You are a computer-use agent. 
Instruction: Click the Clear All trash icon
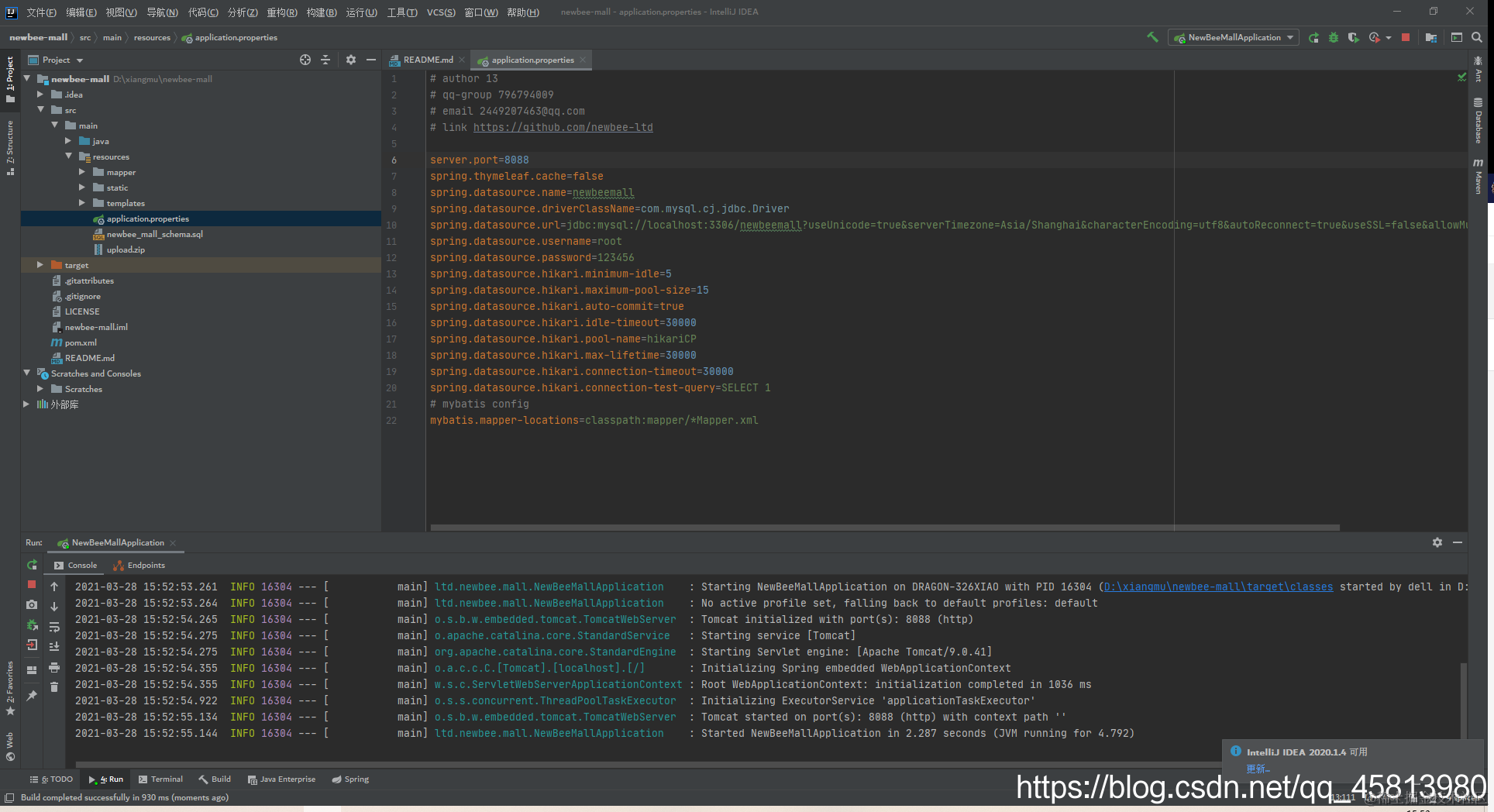(54, 686)
